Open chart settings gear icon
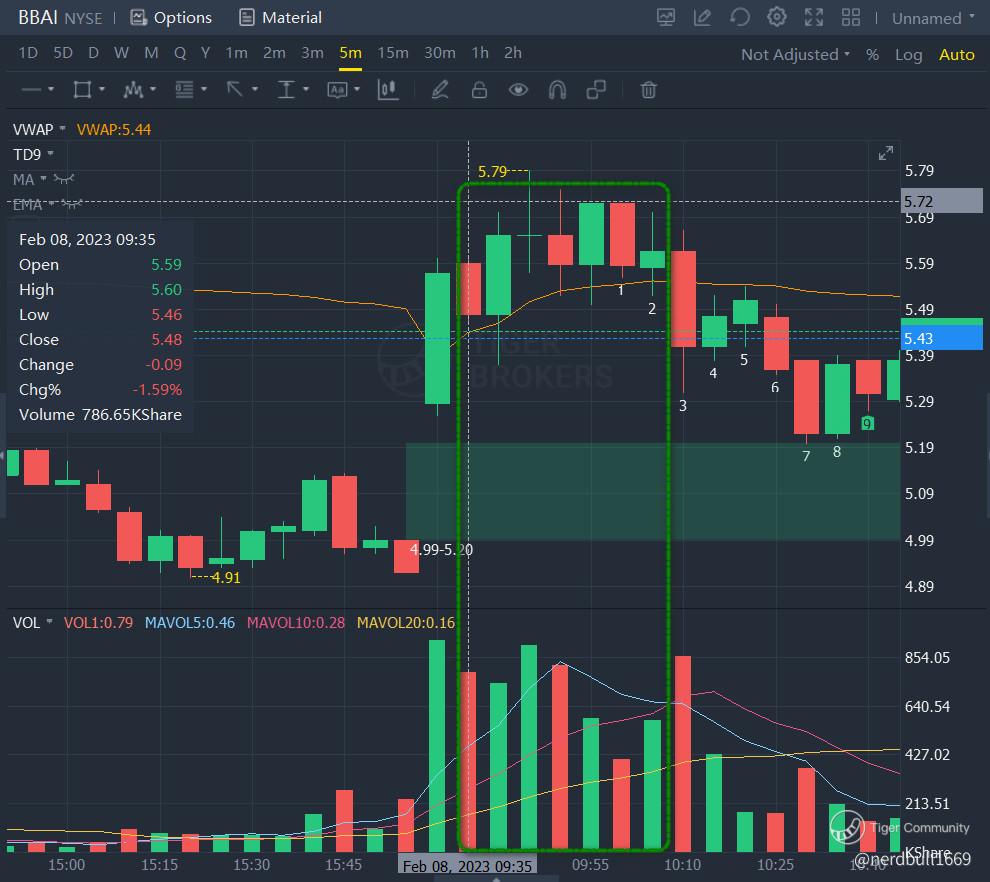This screenshot has width=990, height=882. tap(777, 17)
